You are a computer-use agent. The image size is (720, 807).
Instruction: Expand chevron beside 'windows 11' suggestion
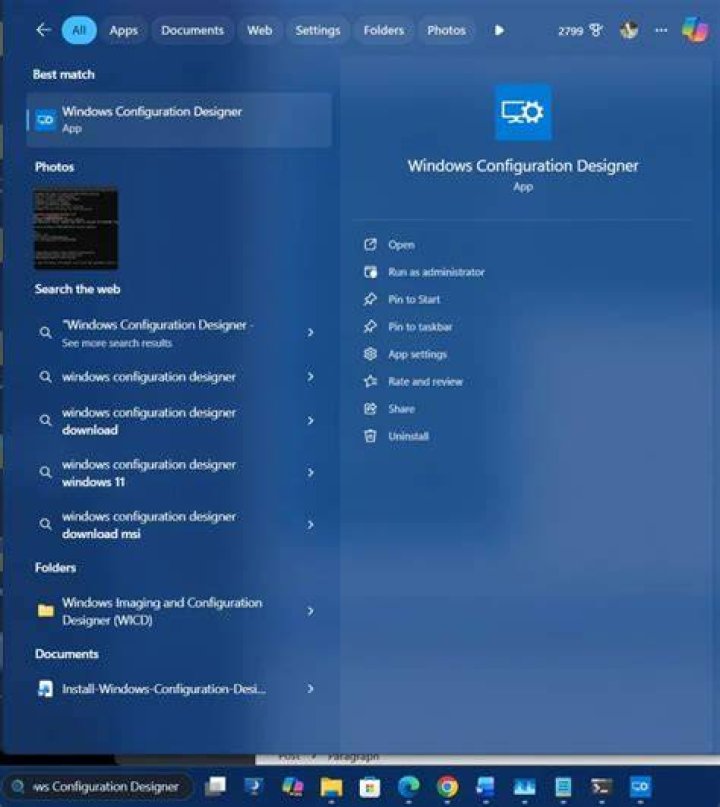coord(310,472)
